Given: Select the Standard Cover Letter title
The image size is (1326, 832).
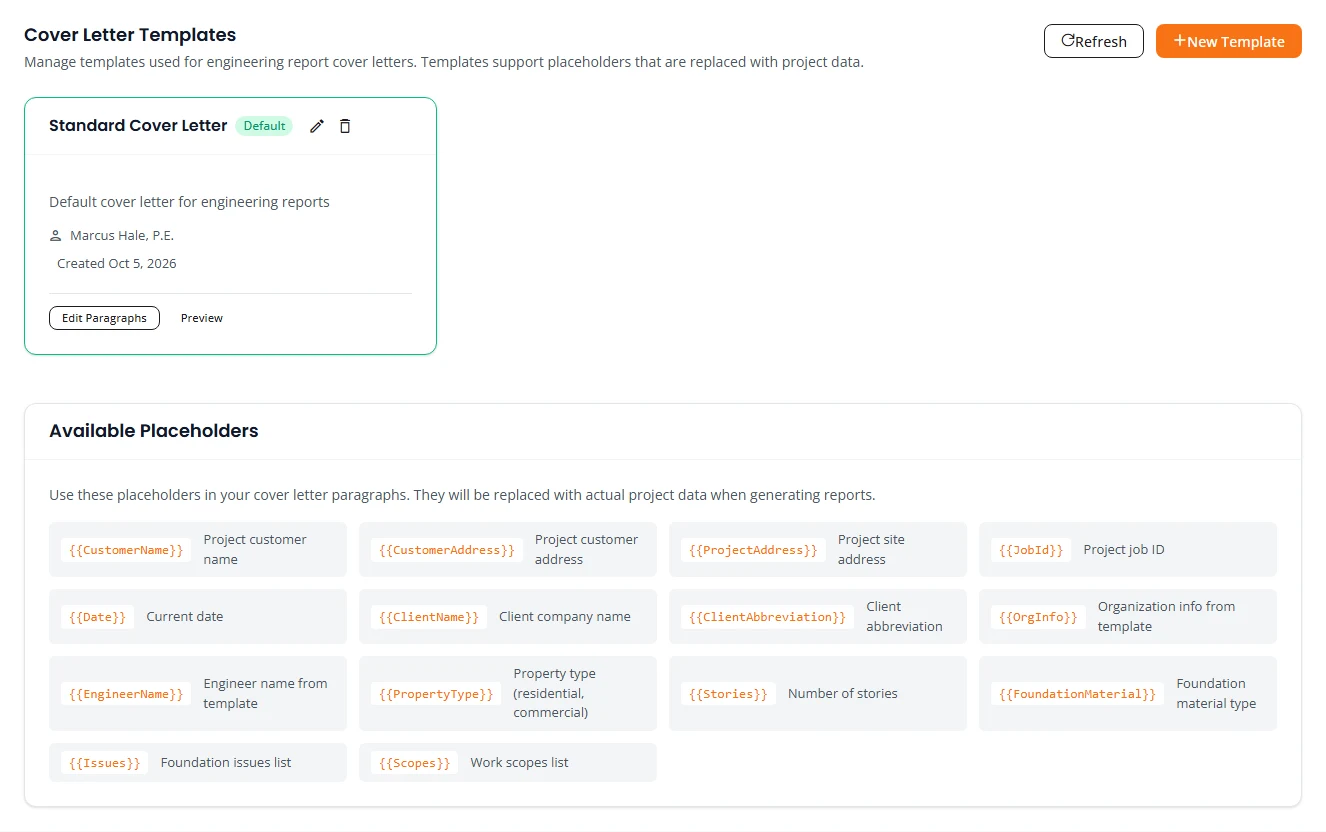Looking at the screenshot, I should click(x=138, y=126).
